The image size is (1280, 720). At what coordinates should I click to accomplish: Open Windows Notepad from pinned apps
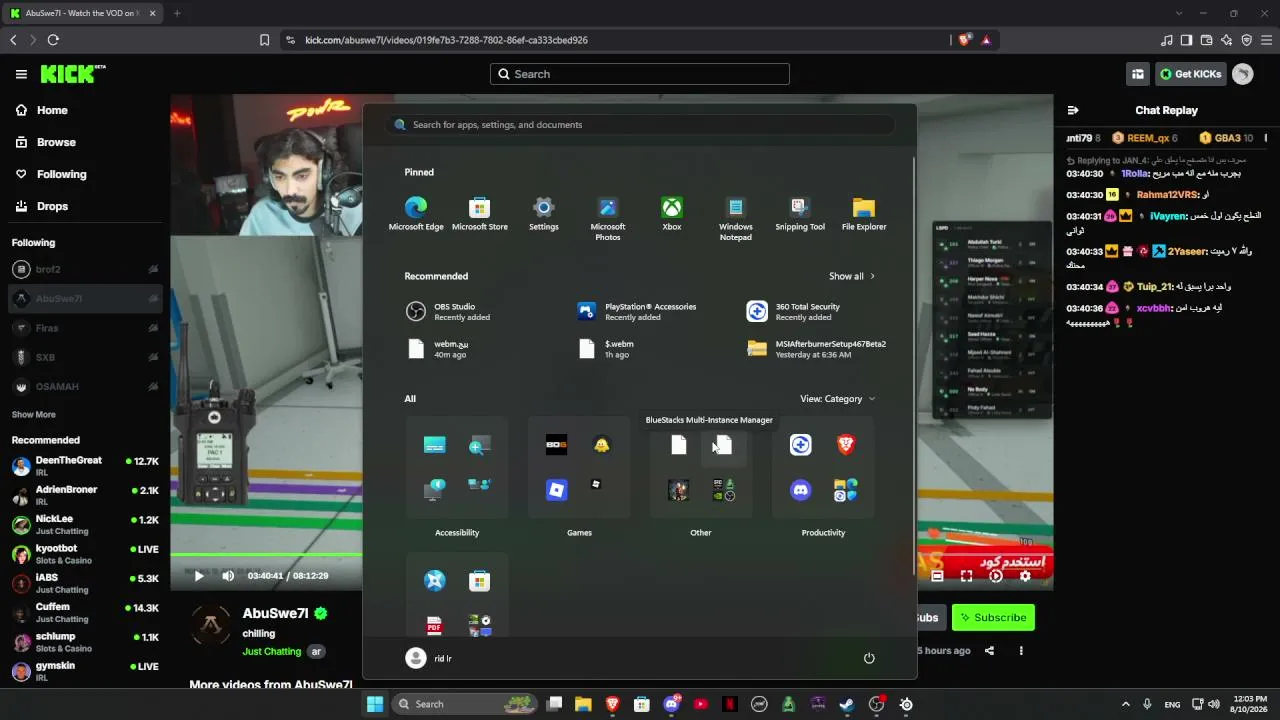tap(736, 219)
